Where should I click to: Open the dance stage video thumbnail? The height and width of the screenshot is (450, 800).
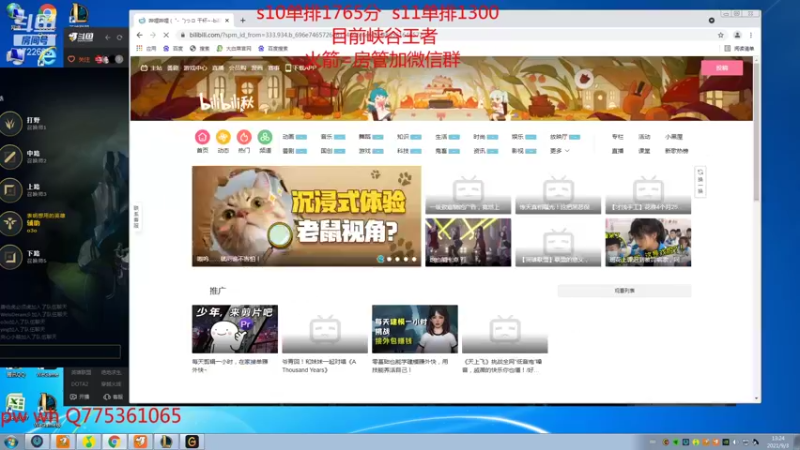(x=468, y=242)
